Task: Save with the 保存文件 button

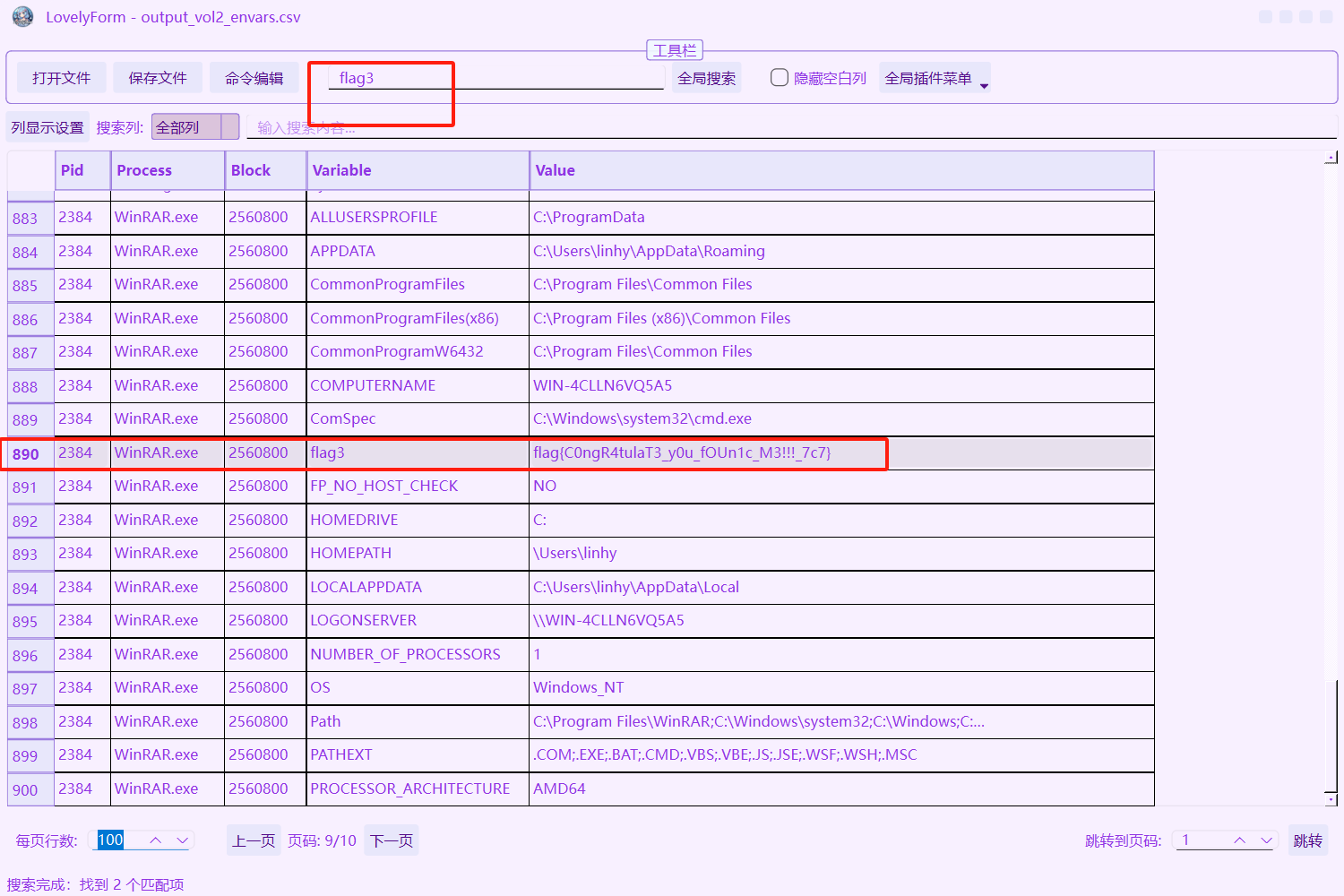Action: [x=158, y=78]
